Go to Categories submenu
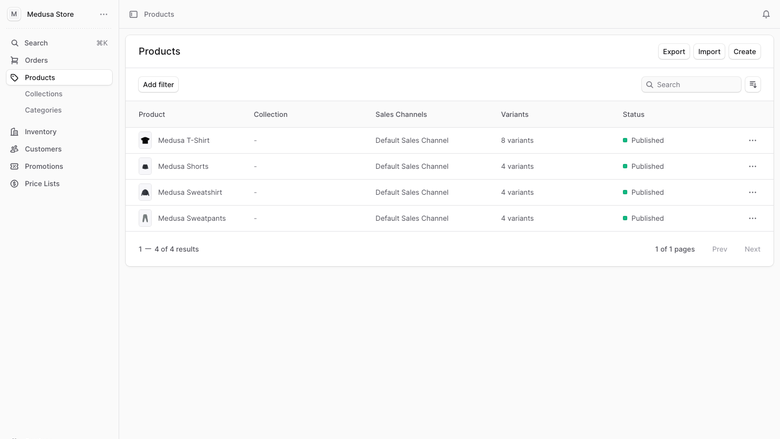This screenshot has height=439, width=780. coord(43,110)
